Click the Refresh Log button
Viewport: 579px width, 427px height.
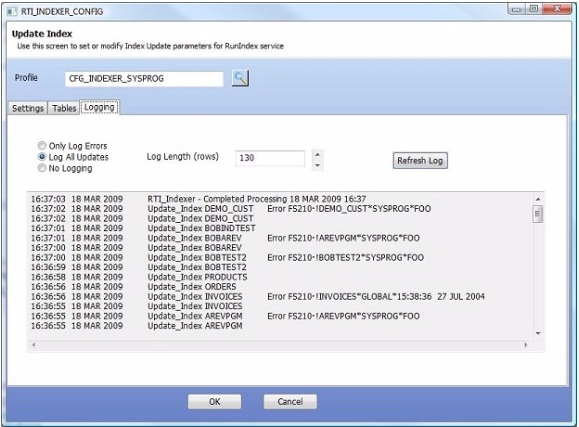tap(420, 161)
